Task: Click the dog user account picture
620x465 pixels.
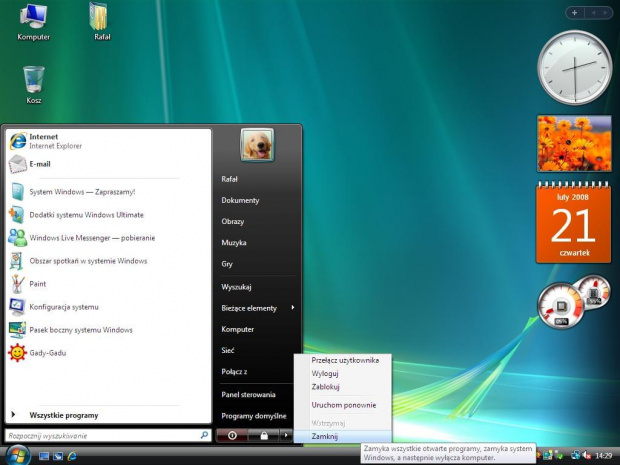Action: (x=257, y=145)
